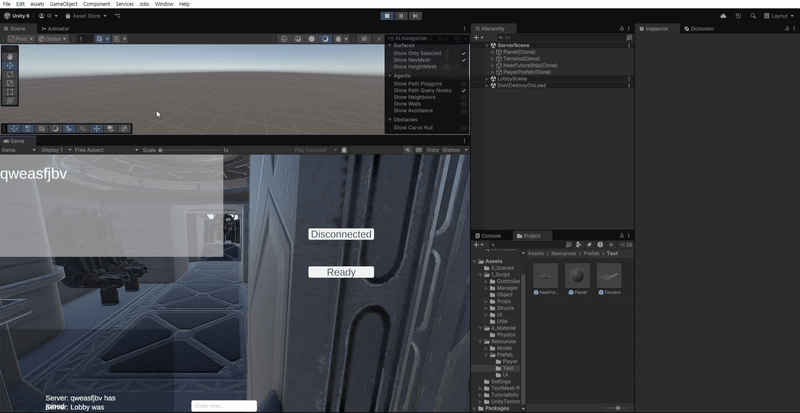Enable Show Neighbours checkbox
Screen dimensions: 800x413
[464, 97]
